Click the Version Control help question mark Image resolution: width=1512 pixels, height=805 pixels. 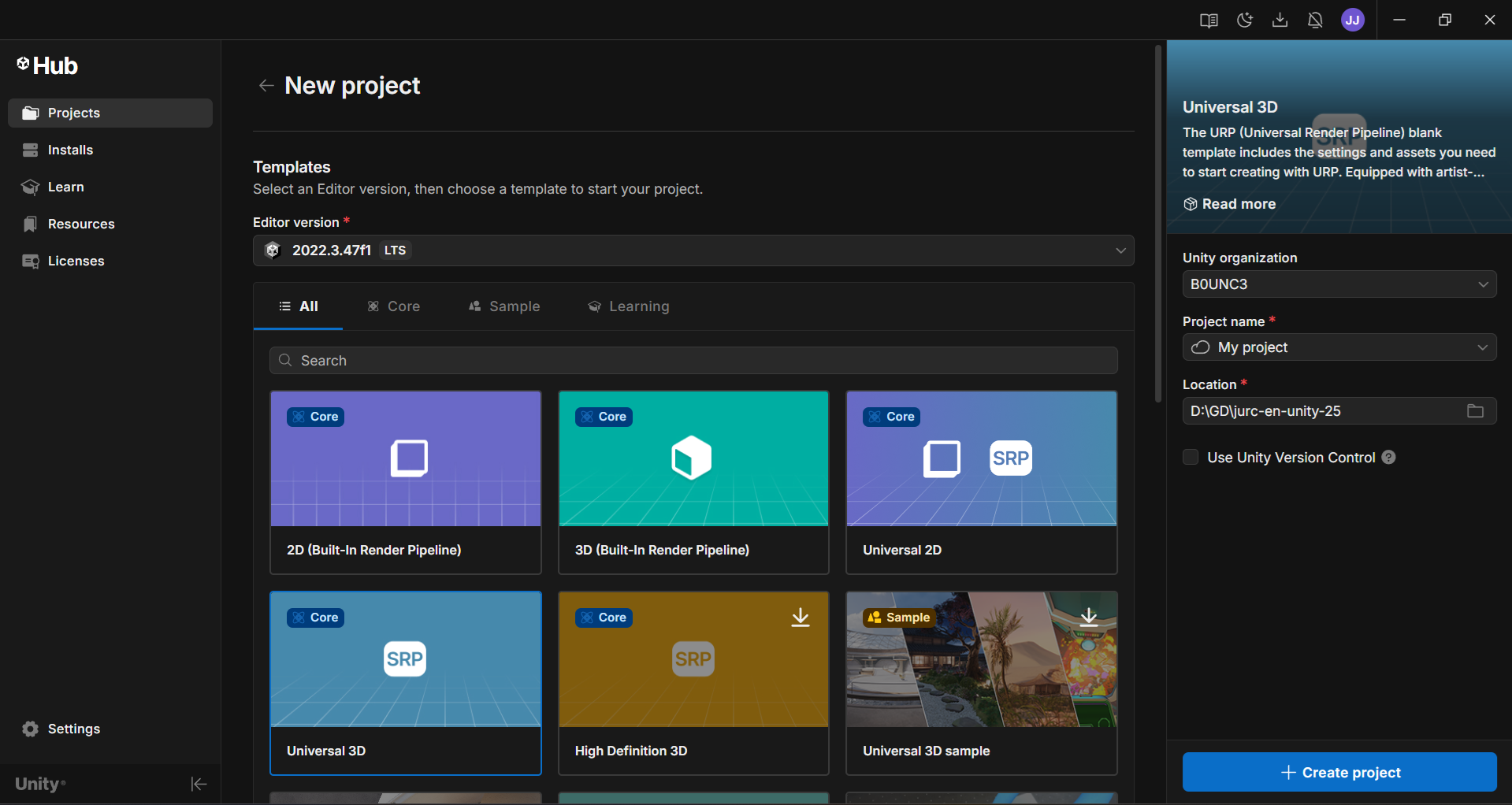[1389, 458]
